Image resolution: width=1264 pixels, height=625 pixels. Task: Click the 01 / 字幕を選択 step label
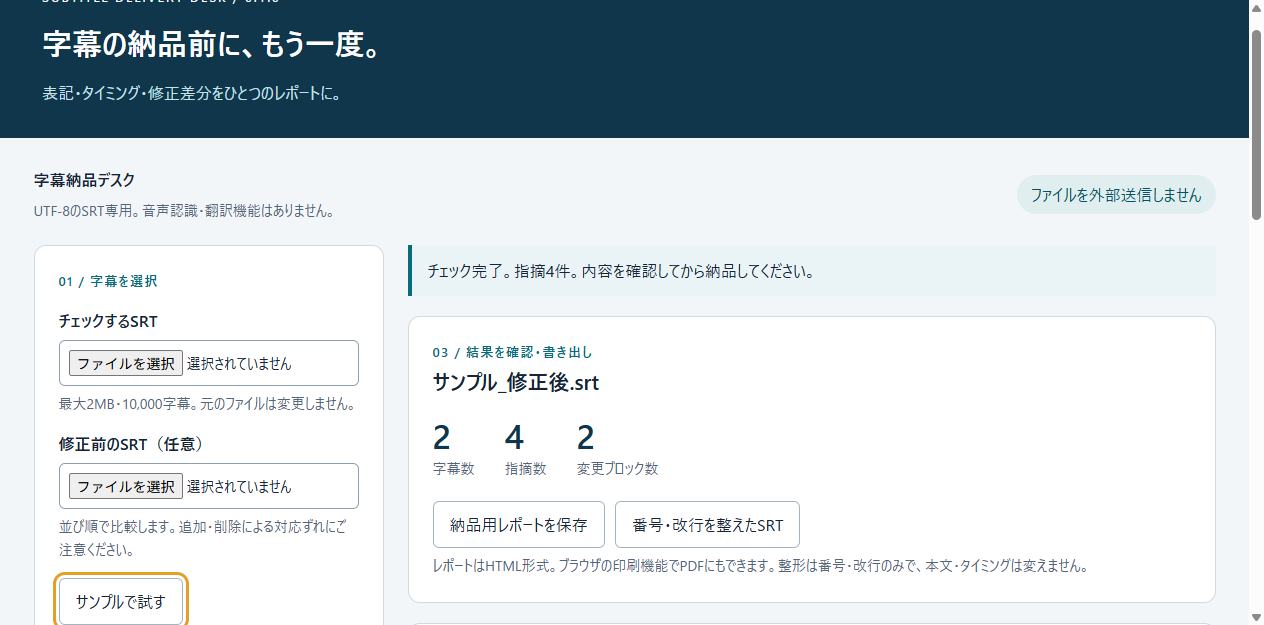[108, 281]
